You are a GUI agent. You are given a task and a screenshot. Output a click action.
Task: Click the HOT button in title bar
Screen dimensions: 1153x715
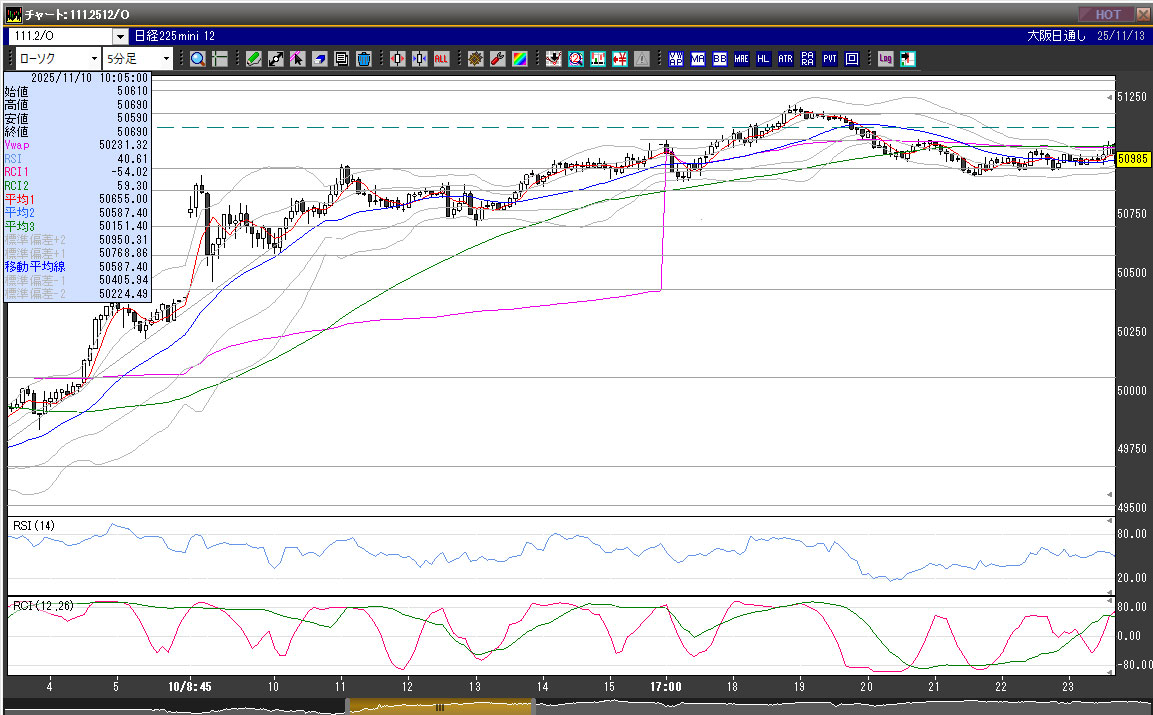coord(1106,14)
